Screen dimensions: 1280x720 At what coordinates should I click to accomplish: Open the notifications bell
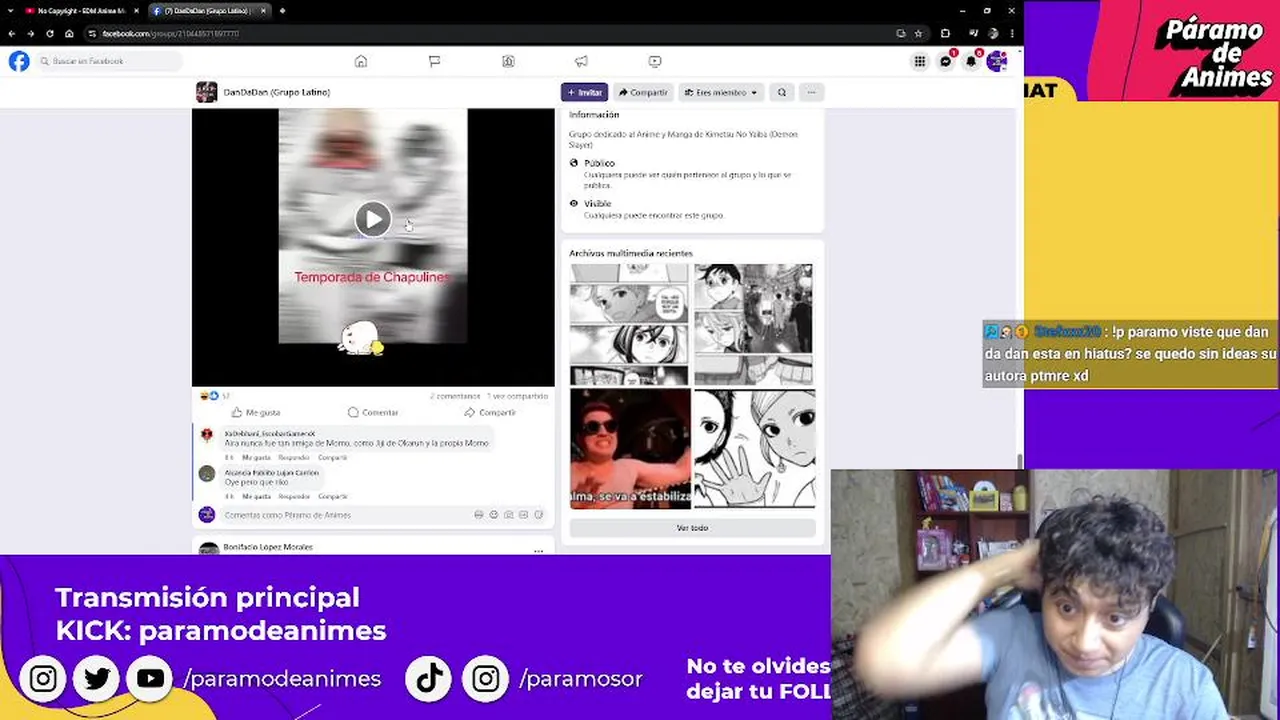tap(971, 61)
